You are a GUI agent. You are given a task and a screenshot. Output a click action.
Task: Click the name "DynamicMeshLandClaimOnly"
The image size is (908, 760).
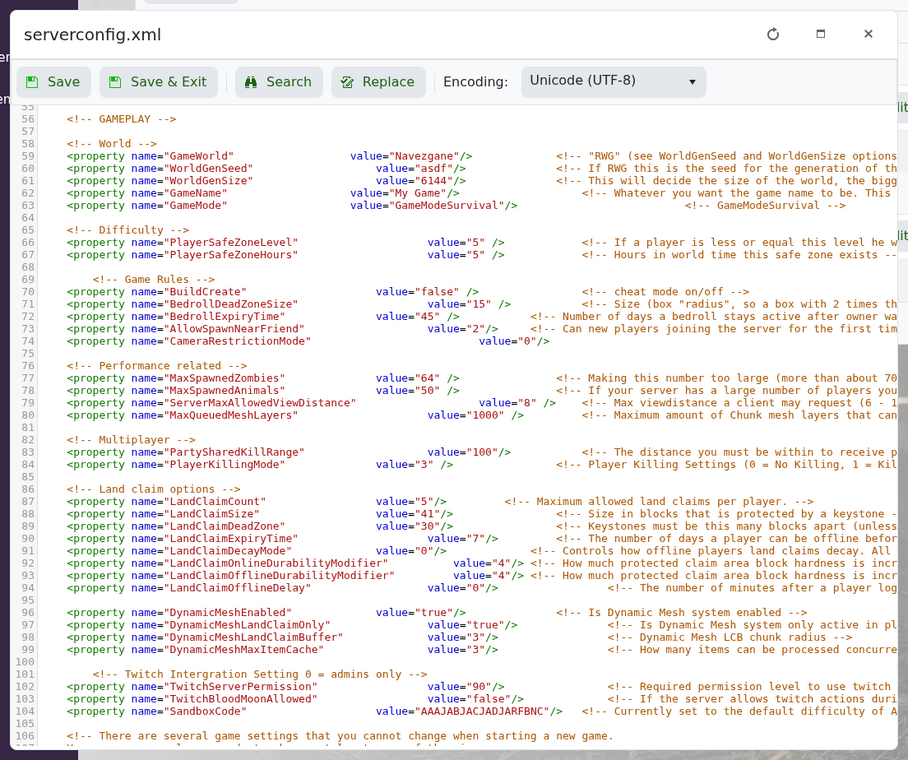pyautogui.click(x=247, y=625)
